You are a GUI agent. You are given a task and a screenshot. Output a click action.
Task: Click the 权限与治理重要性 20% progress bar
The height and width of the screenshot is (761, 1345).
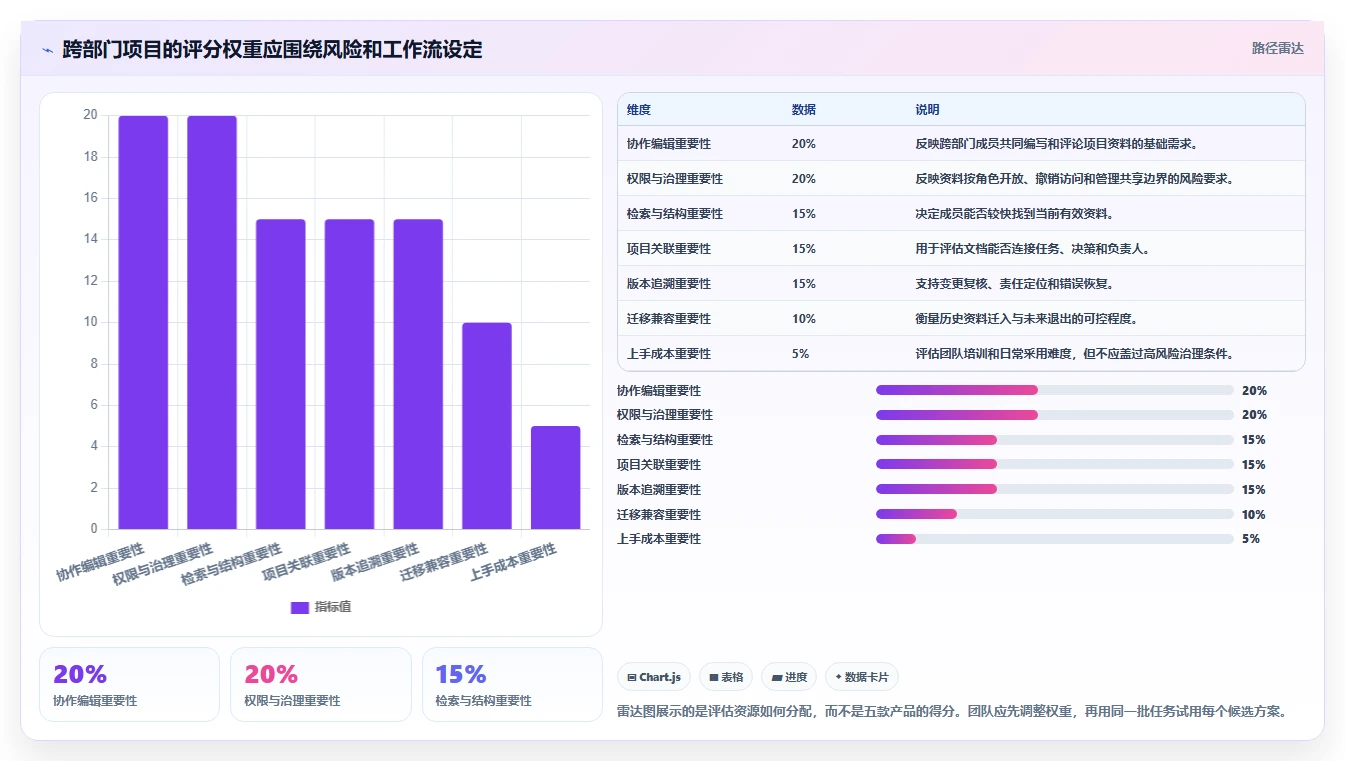1055,414
